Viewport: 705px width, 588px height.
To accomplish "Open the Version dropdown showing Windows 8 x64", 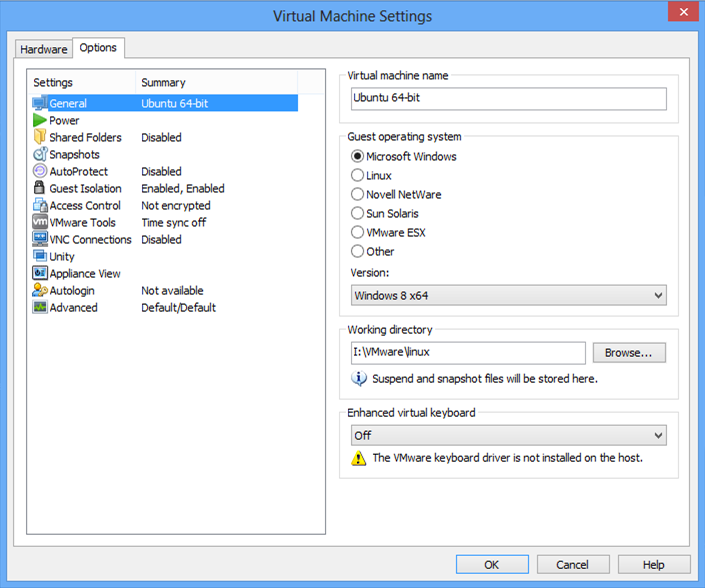I will (509, 295).
